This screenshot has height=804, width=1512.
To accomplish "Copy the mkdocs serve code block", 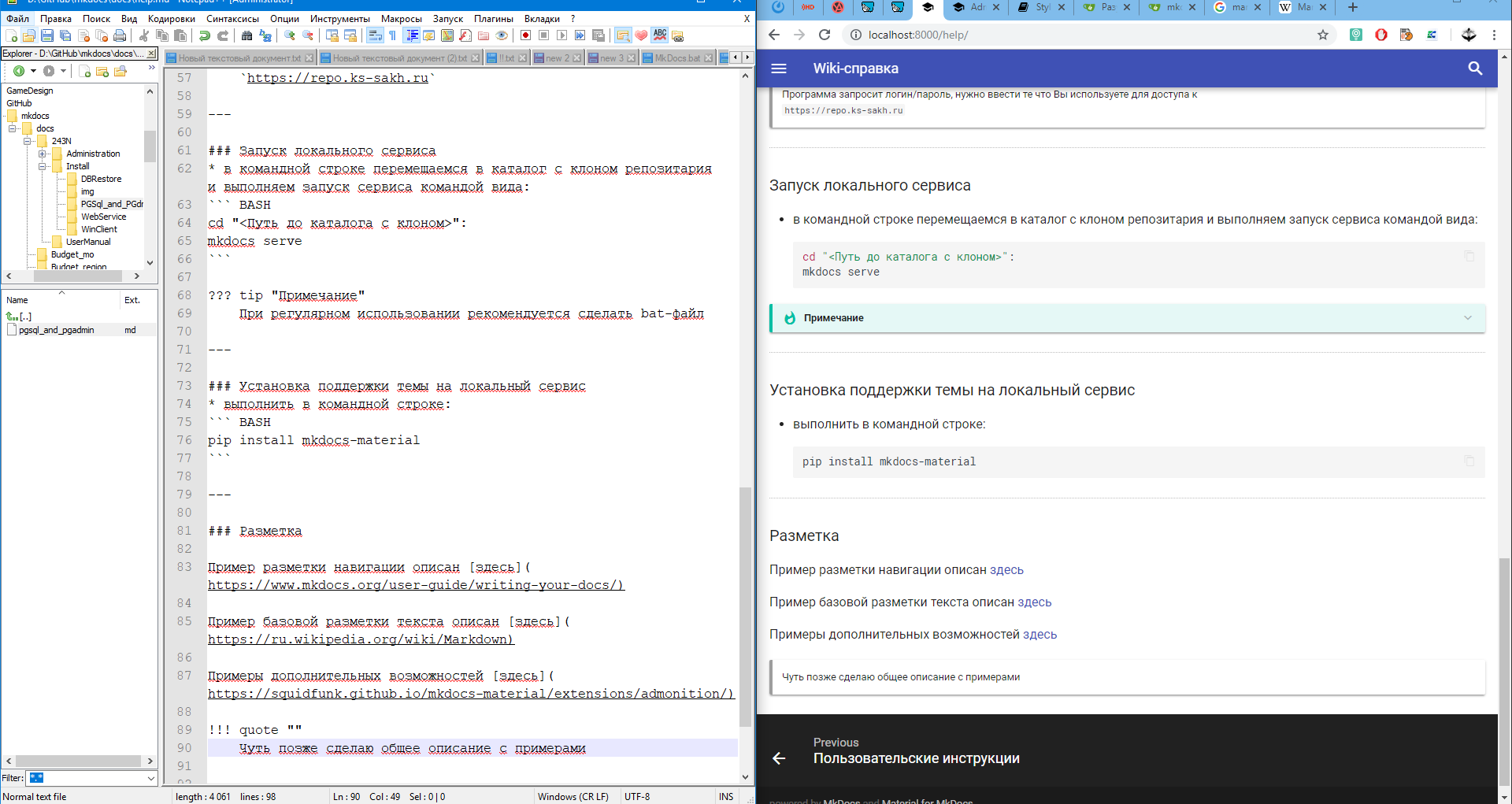I will [x=1469, y=256].
